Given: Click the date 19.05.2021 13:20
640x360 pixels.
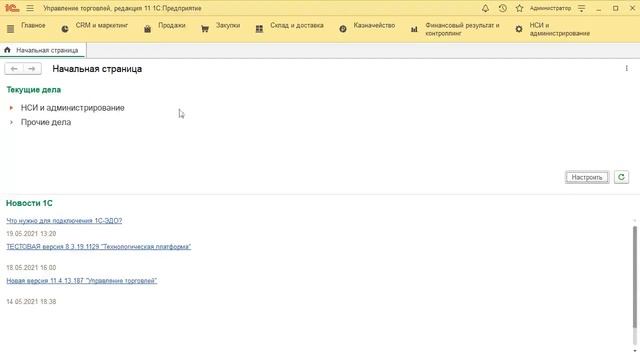Looking at the screenshot, I should click(31, 233).
